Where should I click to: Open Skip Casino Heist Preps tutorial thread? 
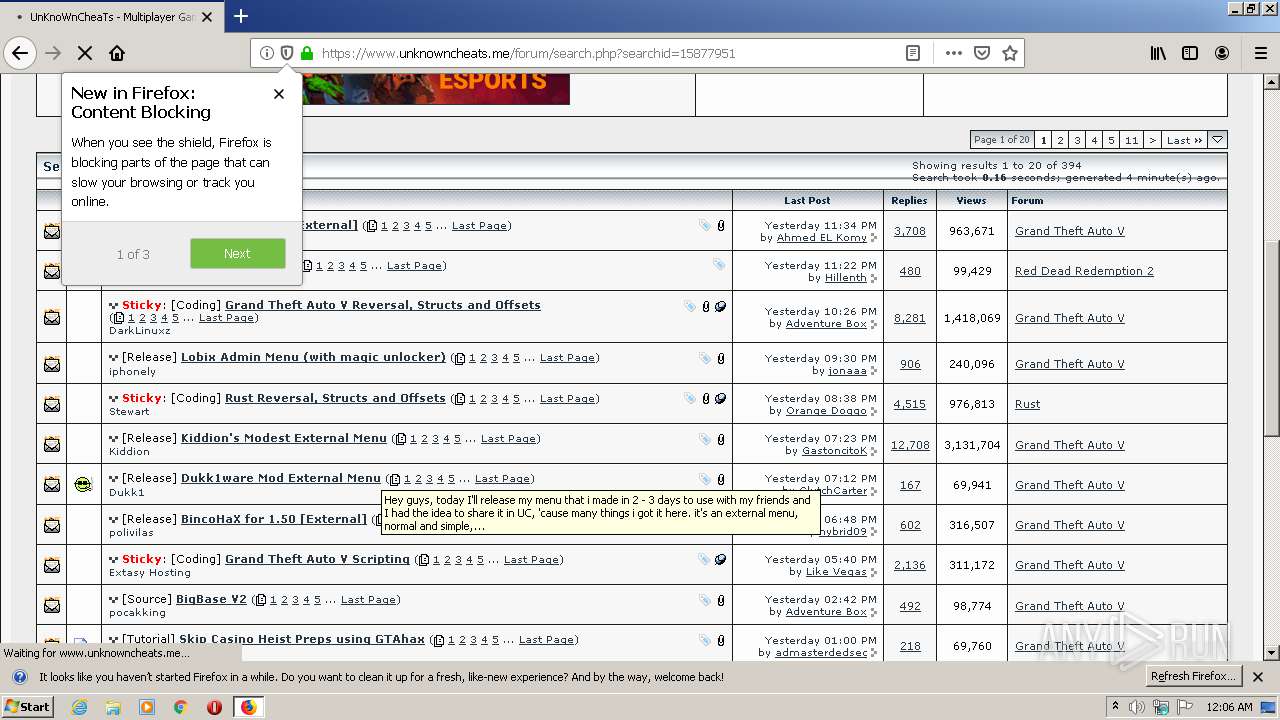[x=302, y=639]
